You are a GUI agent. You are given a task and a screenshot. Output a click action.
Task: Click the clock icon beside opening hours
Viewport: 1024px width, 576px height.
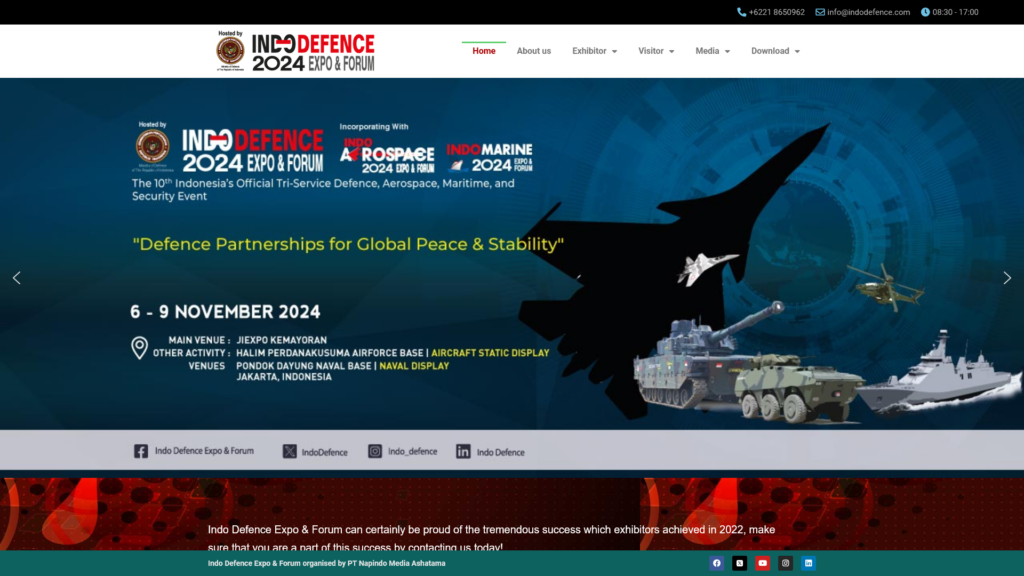click(x=925, y=12)
